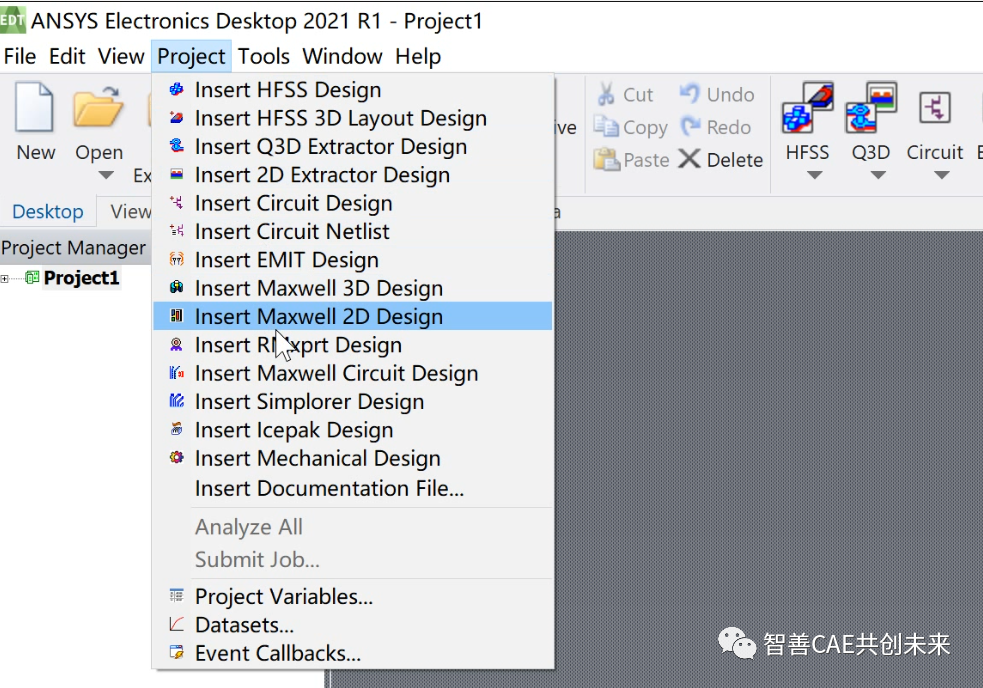
Task: Open the HFSS dropdown arrow
Action: (x=814, y=175)
